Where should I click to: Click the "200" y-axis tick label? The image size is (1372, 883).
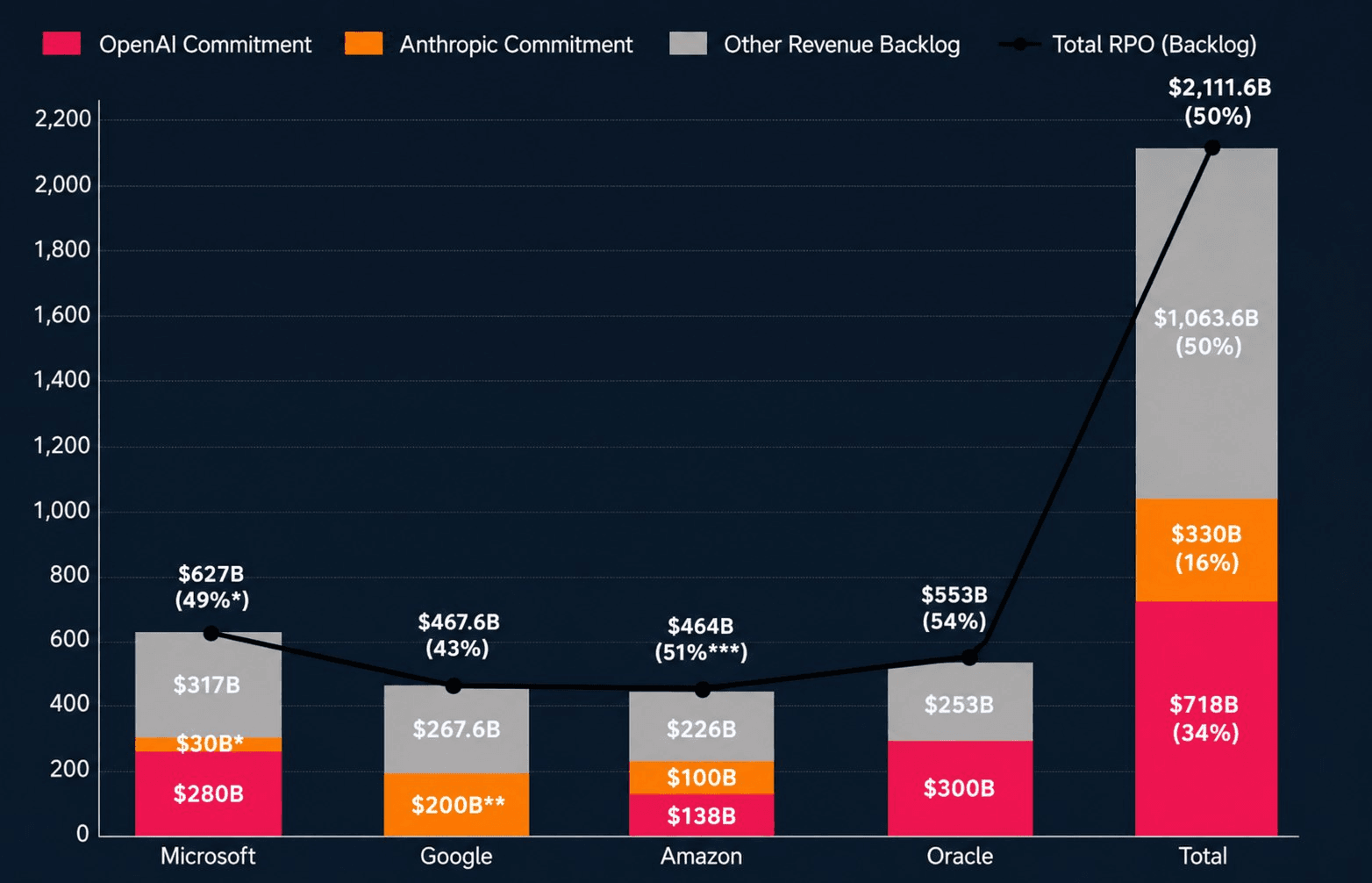coord(70,769)
